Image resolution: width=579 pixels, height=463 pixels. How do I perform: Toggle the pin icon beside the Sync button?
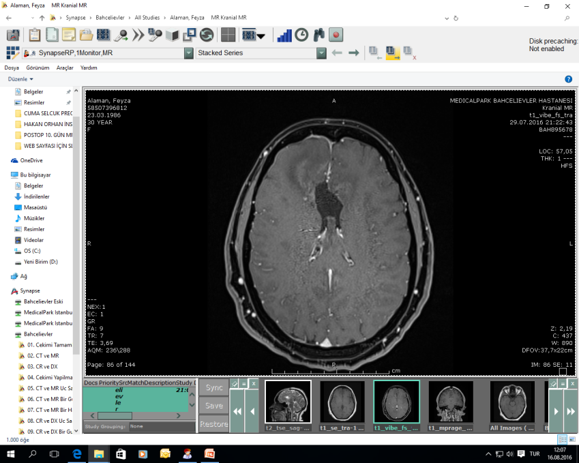pyautogui.click(x=234, y=384)
